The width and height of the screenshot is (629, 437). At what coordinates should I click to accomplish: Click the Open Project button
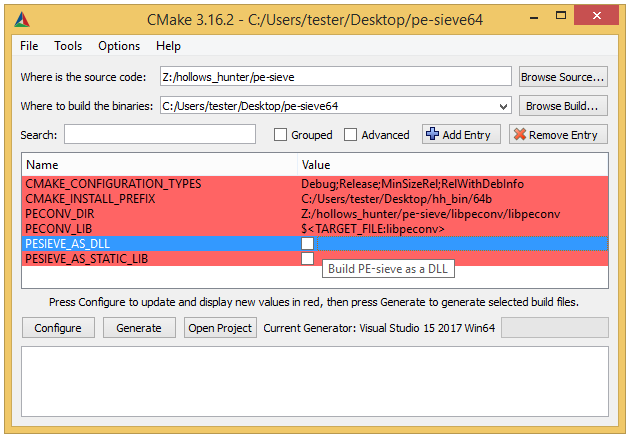(x=220, y=328)
